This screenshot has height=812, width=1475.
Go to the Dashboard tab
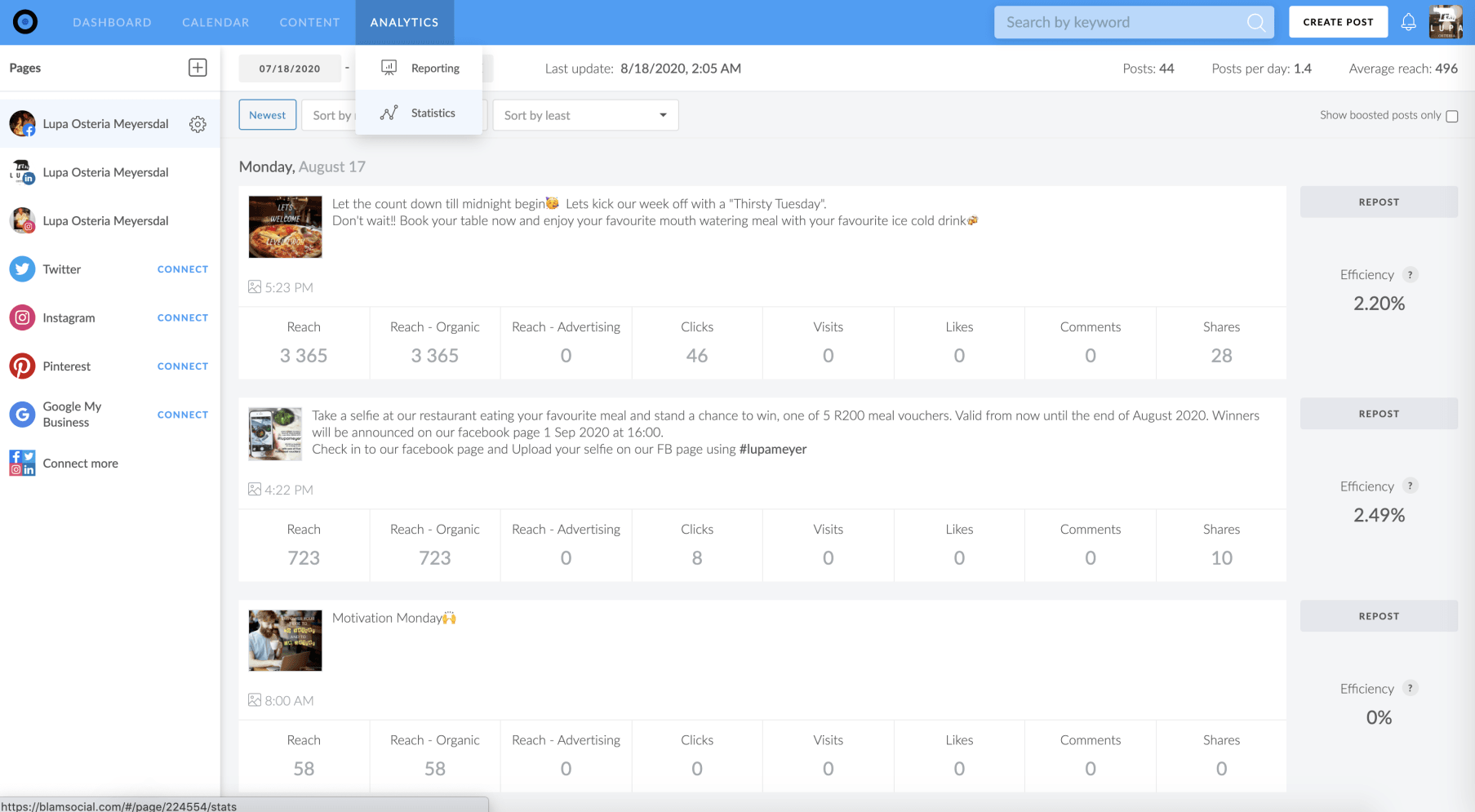coord(112,22)
